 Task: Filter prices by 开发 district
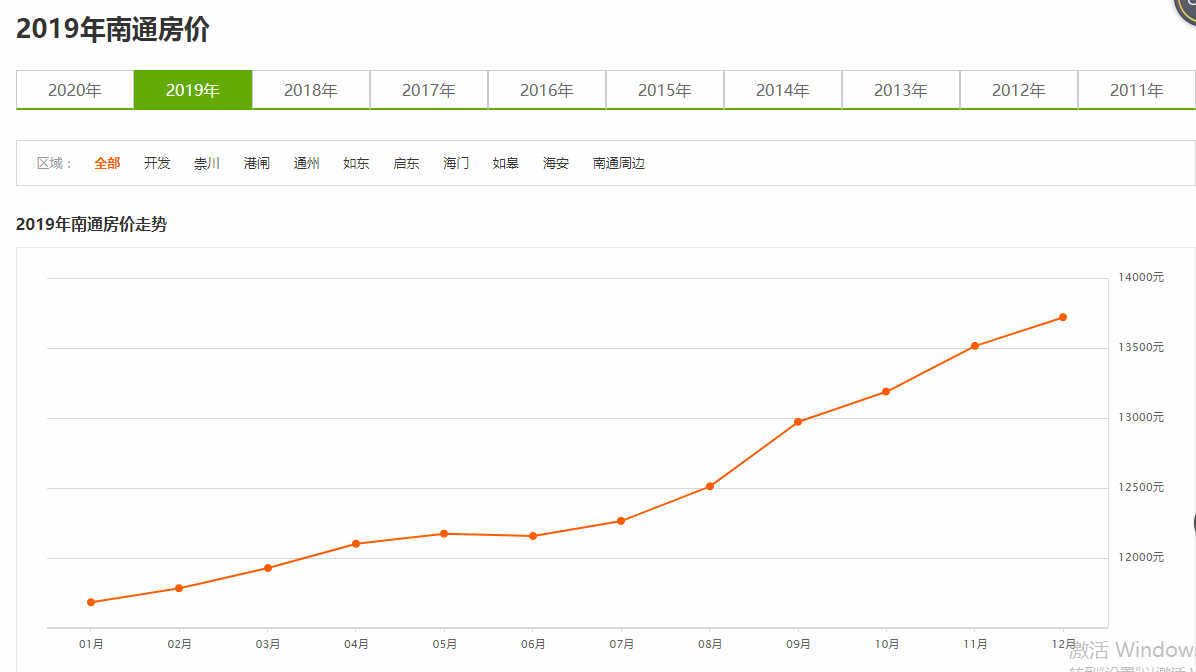click(x=157, y=163)
